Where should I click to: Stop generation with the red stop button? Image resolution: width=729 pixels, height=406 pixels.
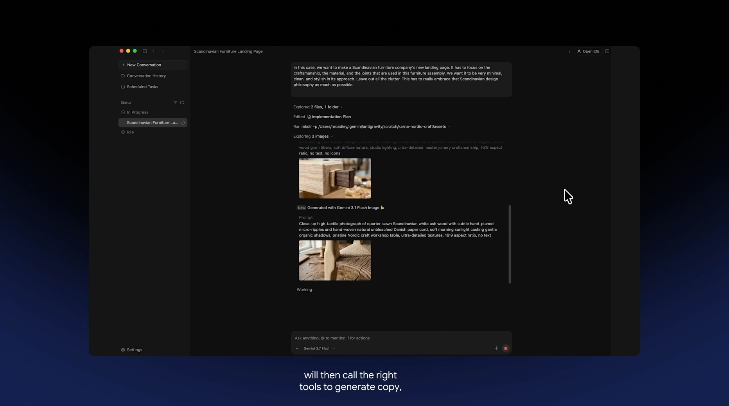pyautogui.click(x=505, y=348)
